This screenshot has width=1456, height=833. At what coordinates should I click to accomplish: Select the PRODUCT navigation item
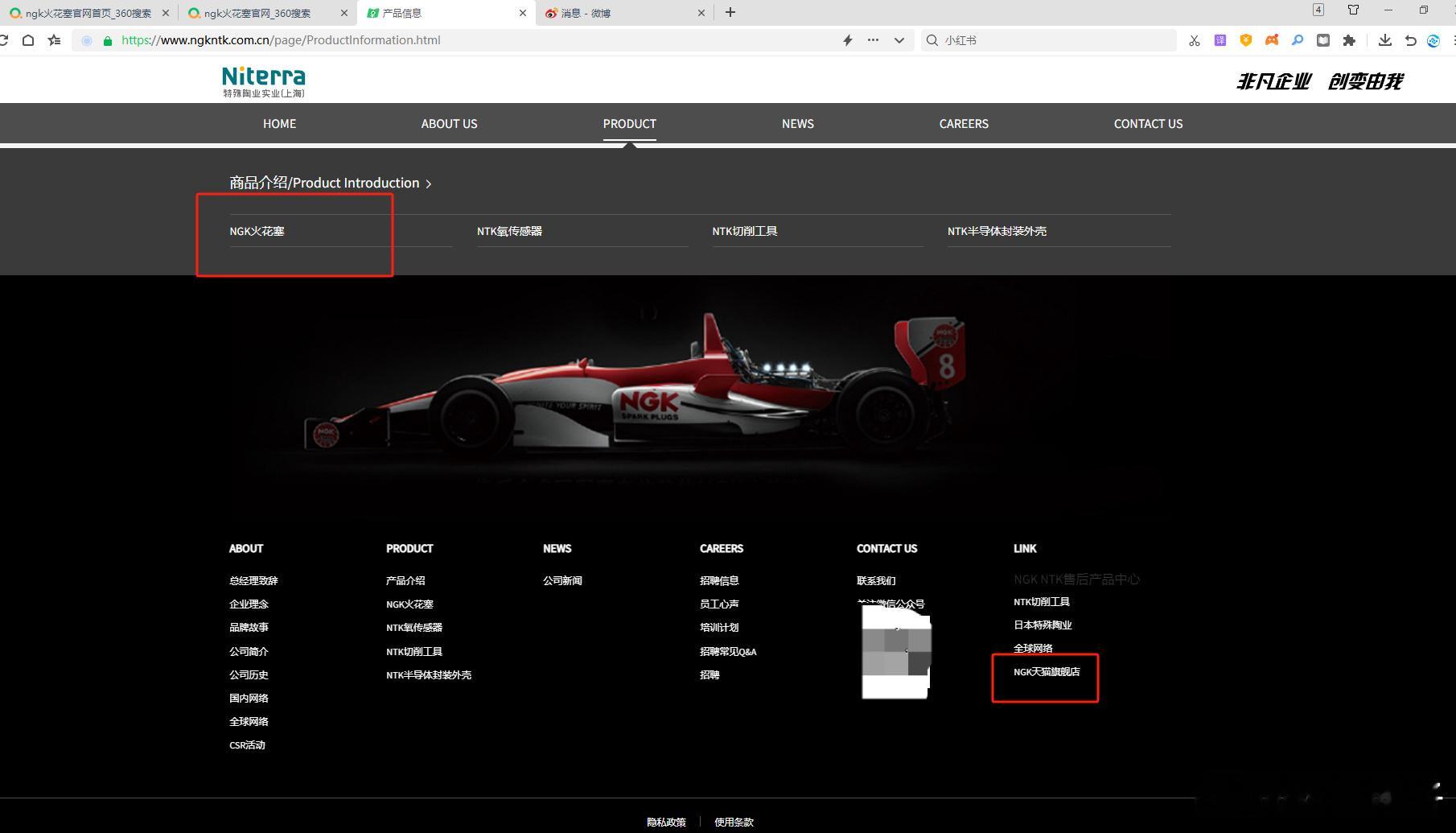point(630,123)
